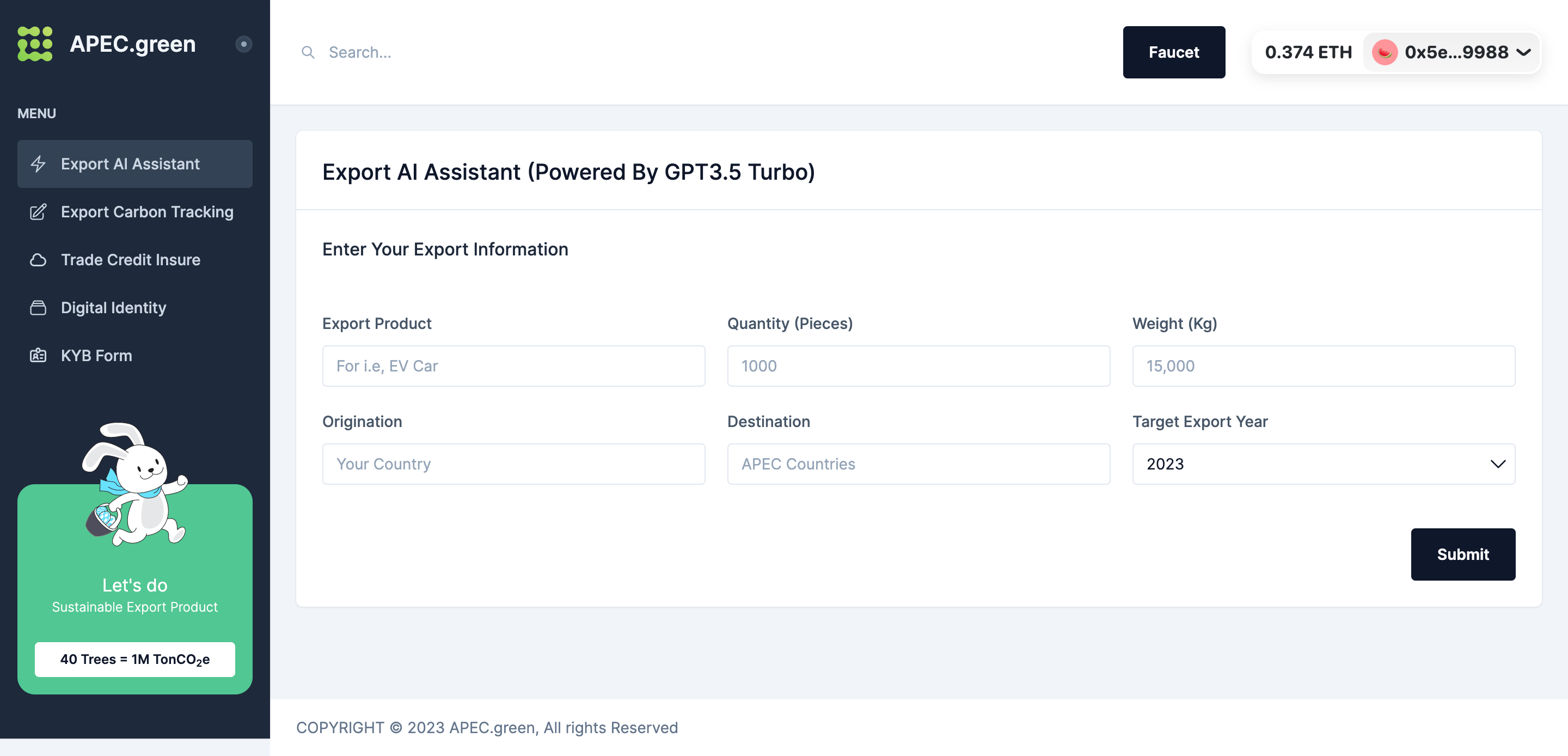
Task: Click the search magnifier icon
Action: pos(308,52)
